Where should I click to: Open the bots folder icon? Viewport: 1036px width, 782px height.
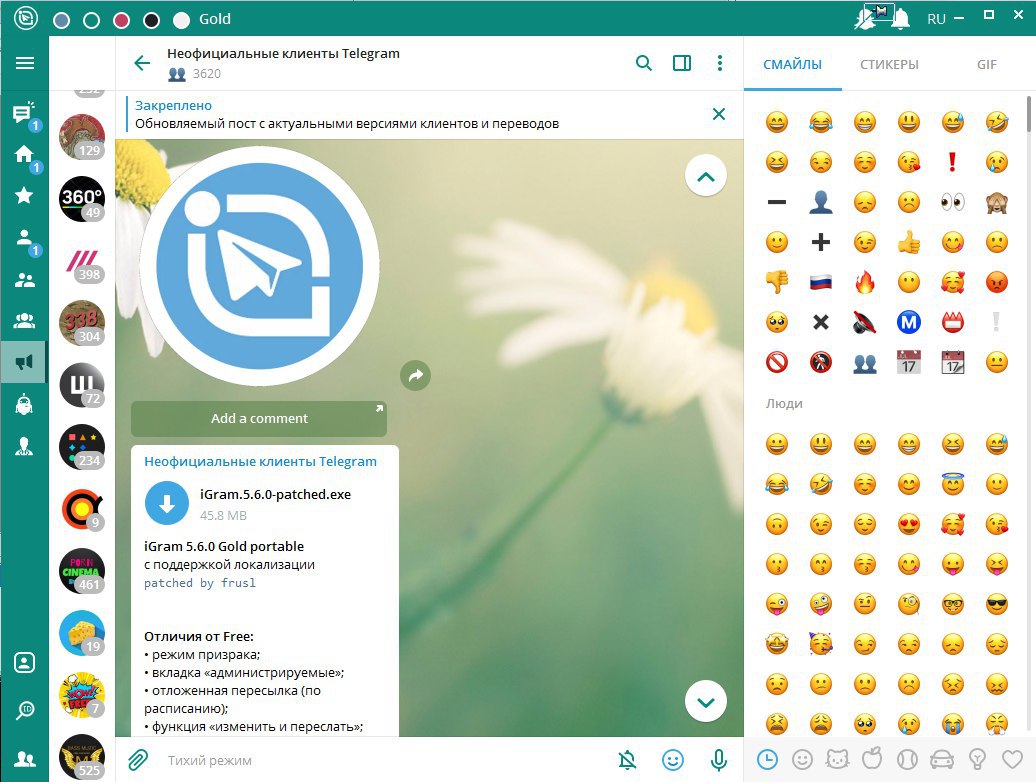coord(24,404)
